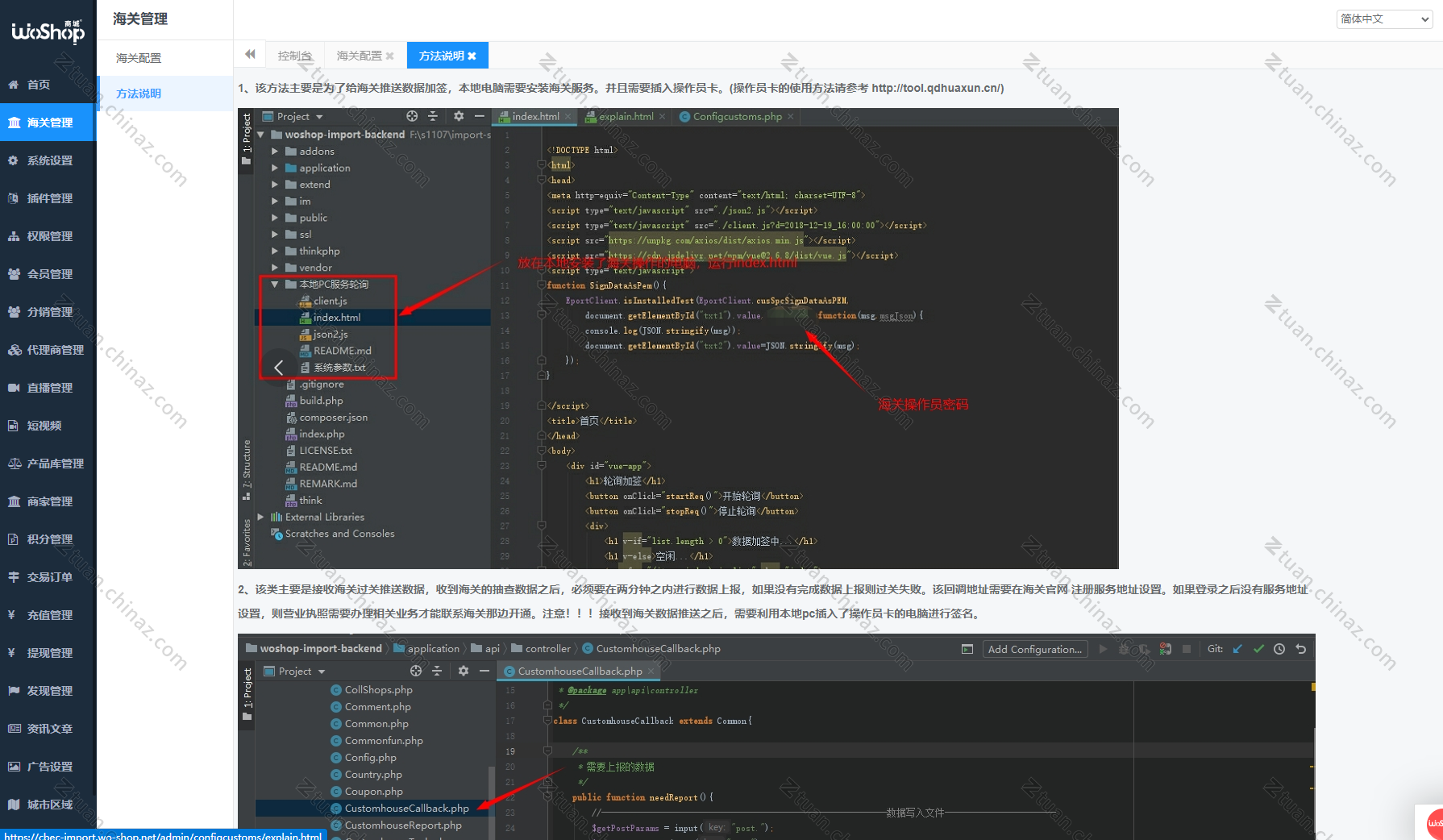Go to 首页 home icon in sidebar

click(x=14, y=85)
